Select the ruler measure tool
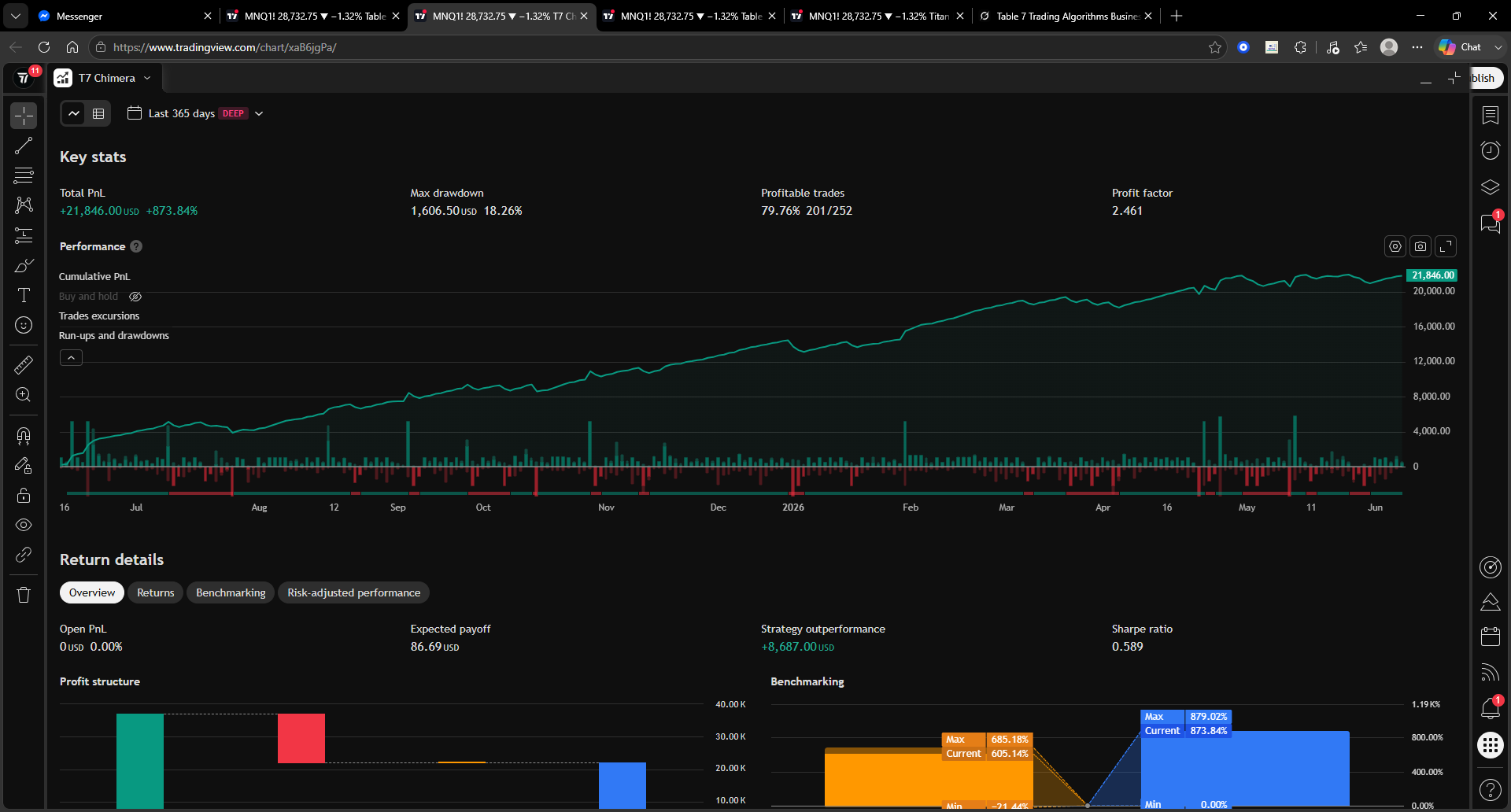This screenshot has height=812, width=1511. tap(24, 364)
